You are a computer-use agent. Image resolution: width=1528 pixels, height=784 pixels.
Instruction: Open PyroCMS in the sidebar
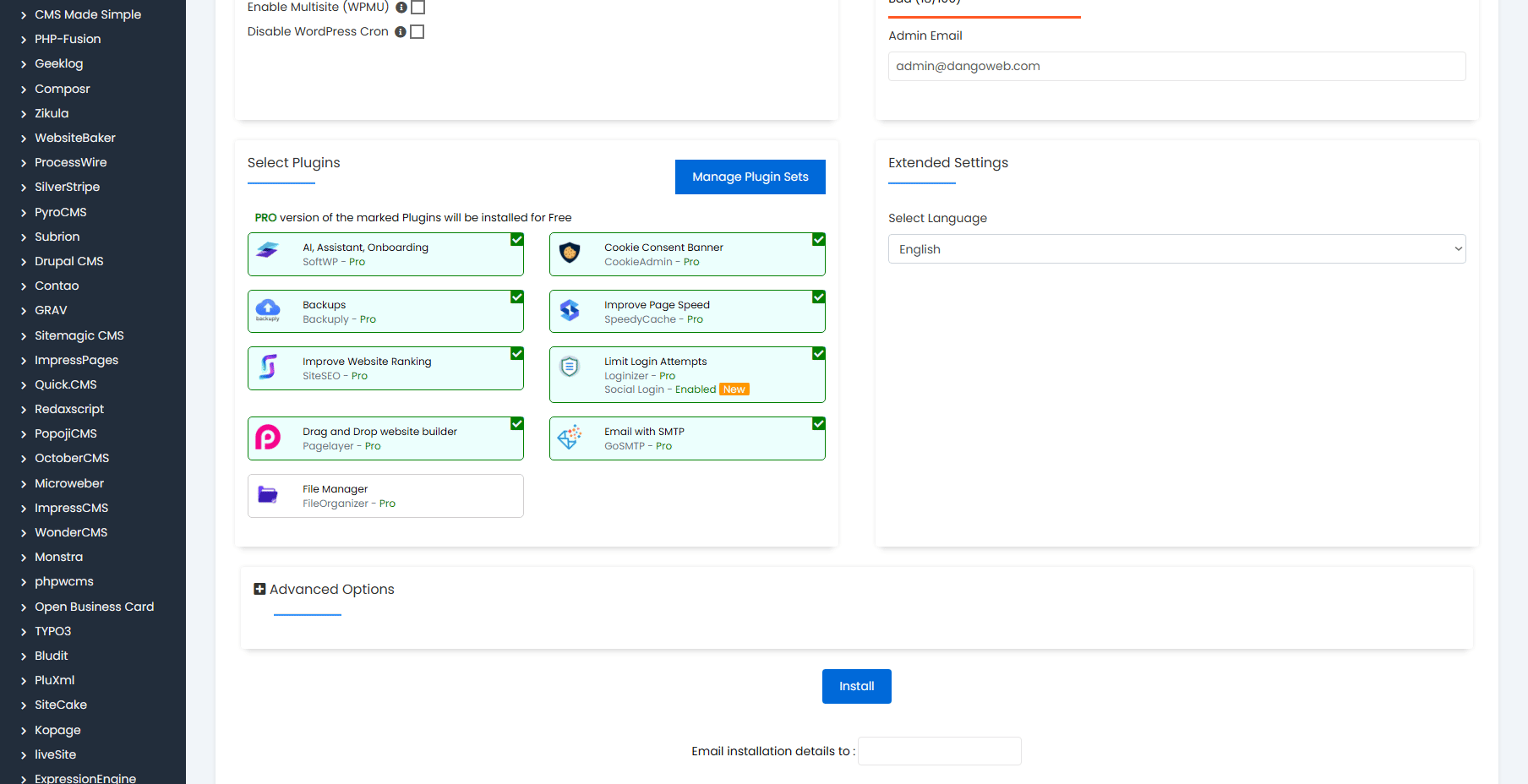(x=60, y=212)
